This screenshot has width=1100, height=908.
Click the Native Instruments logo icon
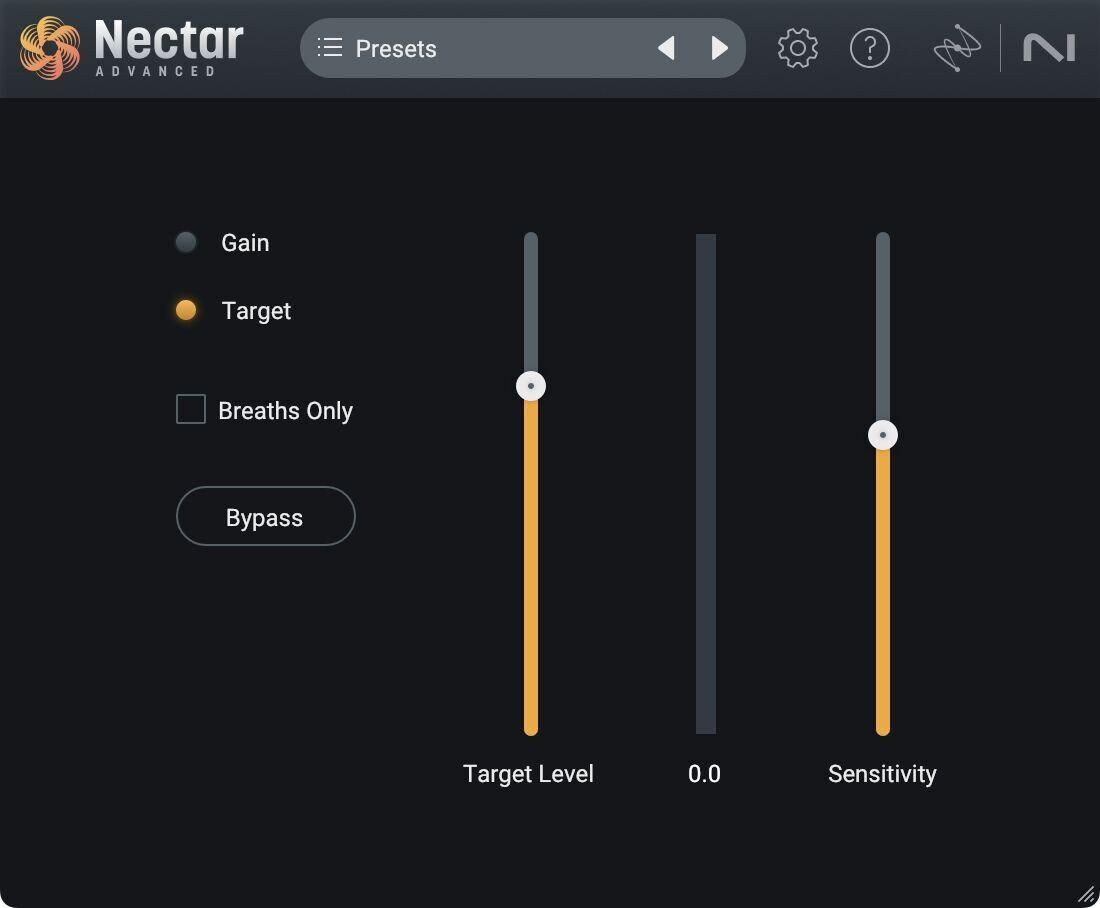point(1049,48)
